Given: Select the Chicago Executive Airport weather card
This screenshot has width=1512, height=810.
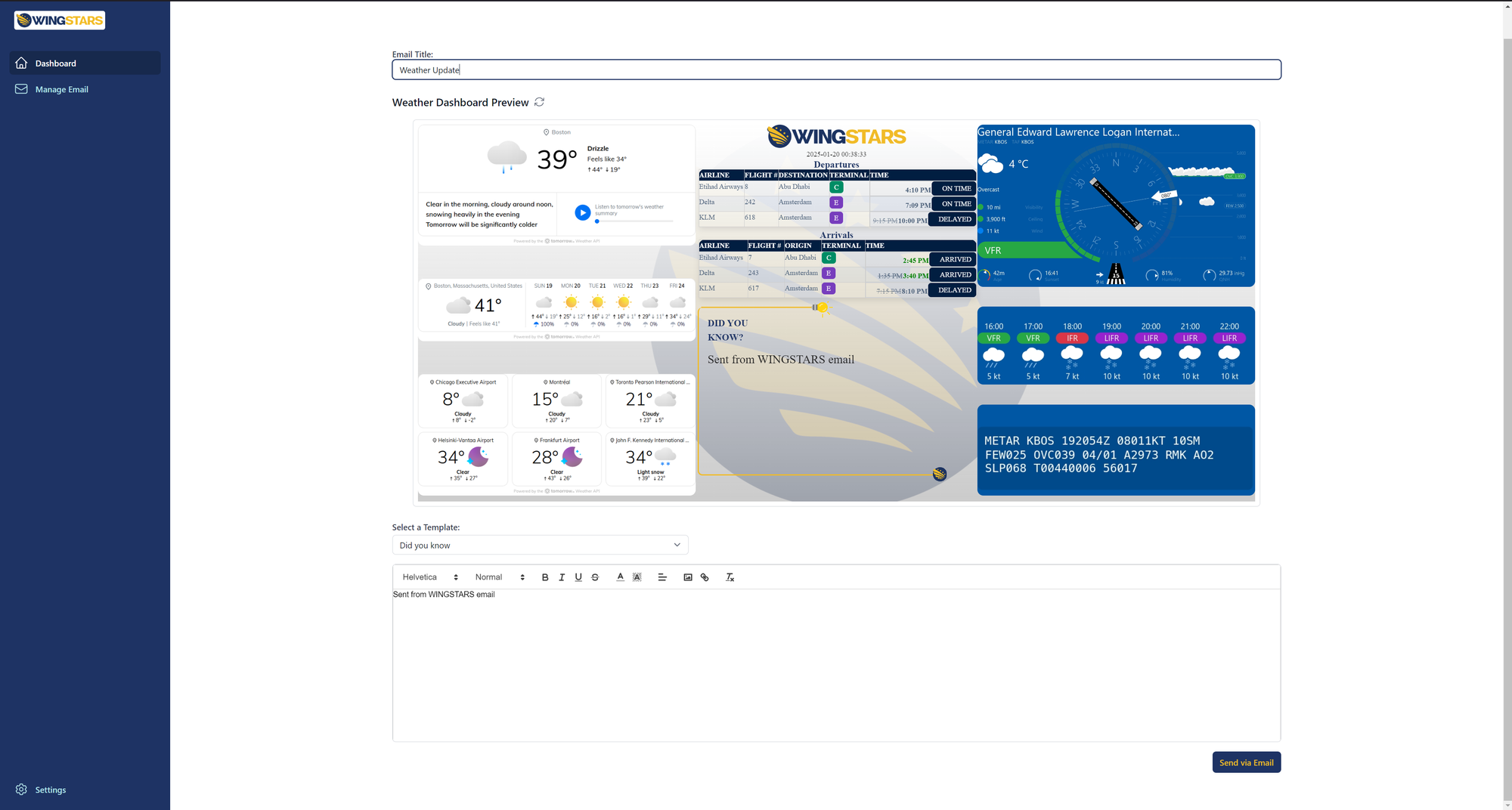Looking at the screenshot, I should [x=463, y=400].
